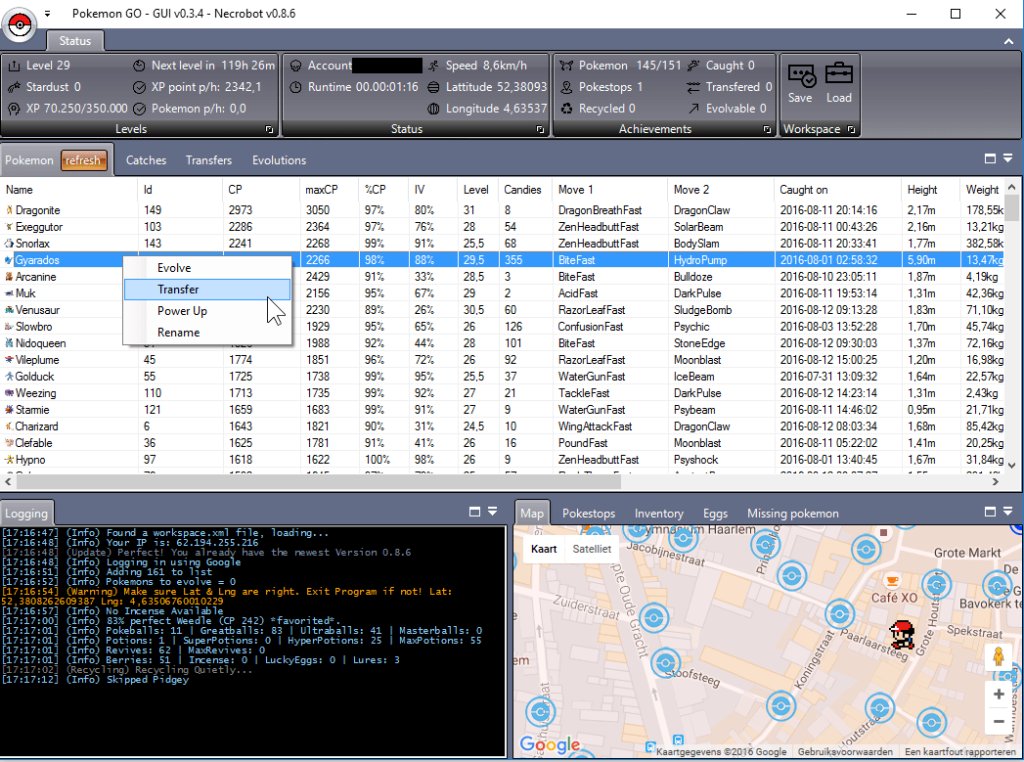Click the Account icon
The width and height of the screenshot is (1024, 762).
coord(296,65)
